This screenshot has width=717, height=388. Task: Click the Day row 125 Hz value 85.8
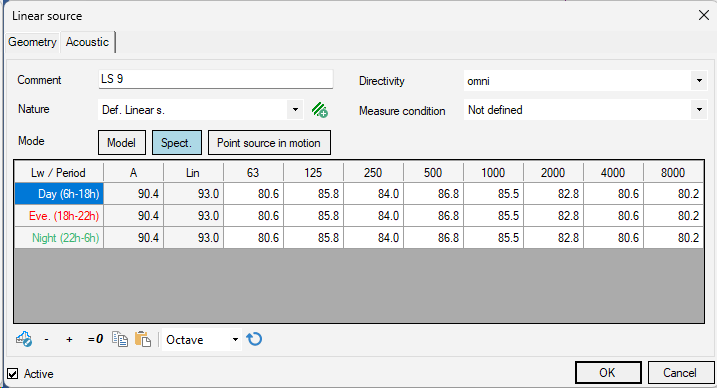[x=313, y=194]
